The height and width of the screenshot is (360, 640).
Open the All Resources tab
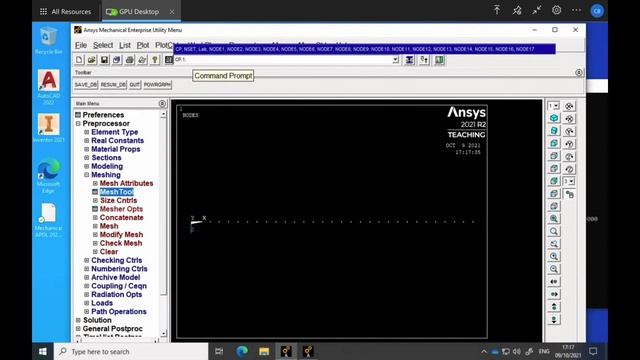65,12
